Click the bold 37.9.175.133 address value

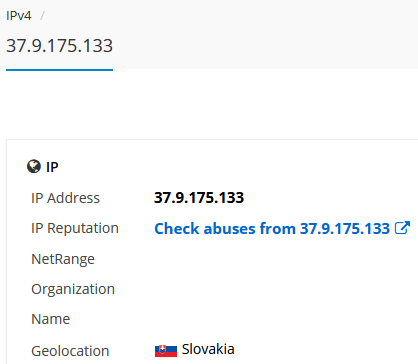point(199,198)
